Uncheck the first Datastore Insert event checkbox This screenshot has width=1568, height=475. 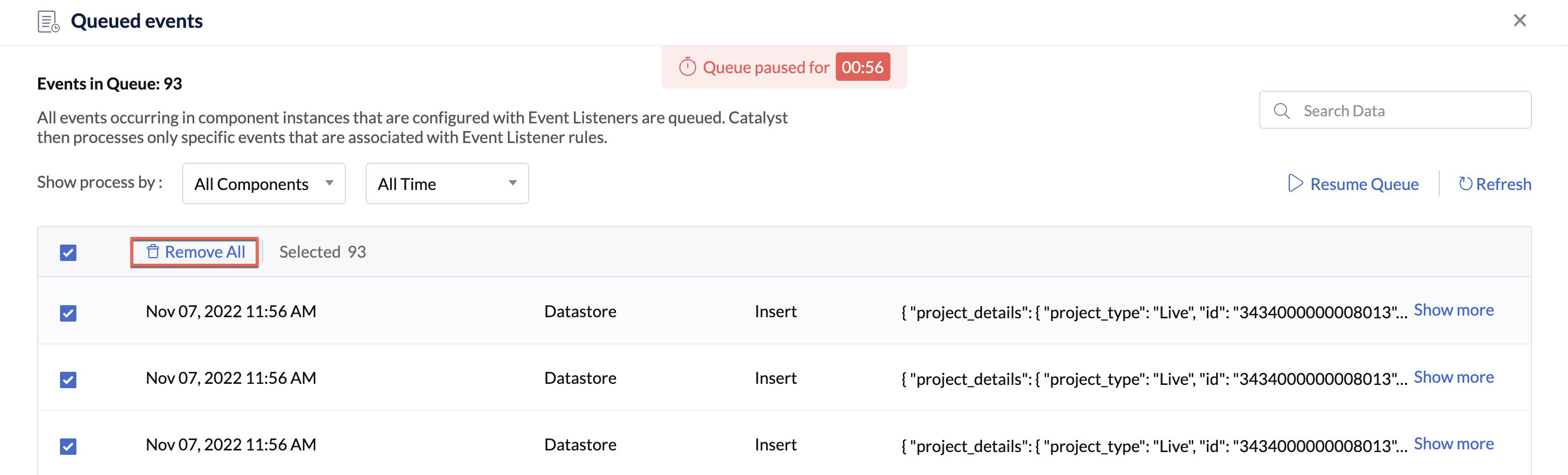tap(68, 313)
